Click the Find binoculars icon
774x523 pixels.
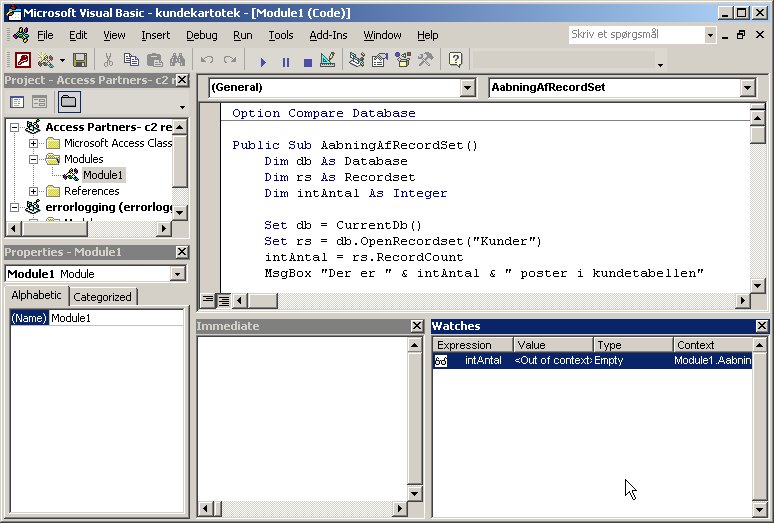(177, 60)
